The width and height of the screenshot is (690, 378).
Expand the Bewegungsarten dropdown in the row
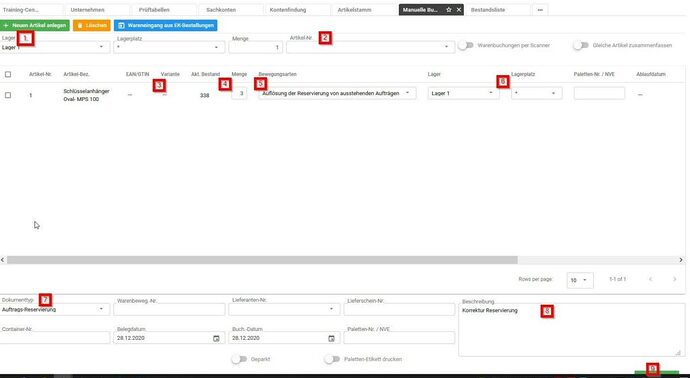tap(337, 93)
